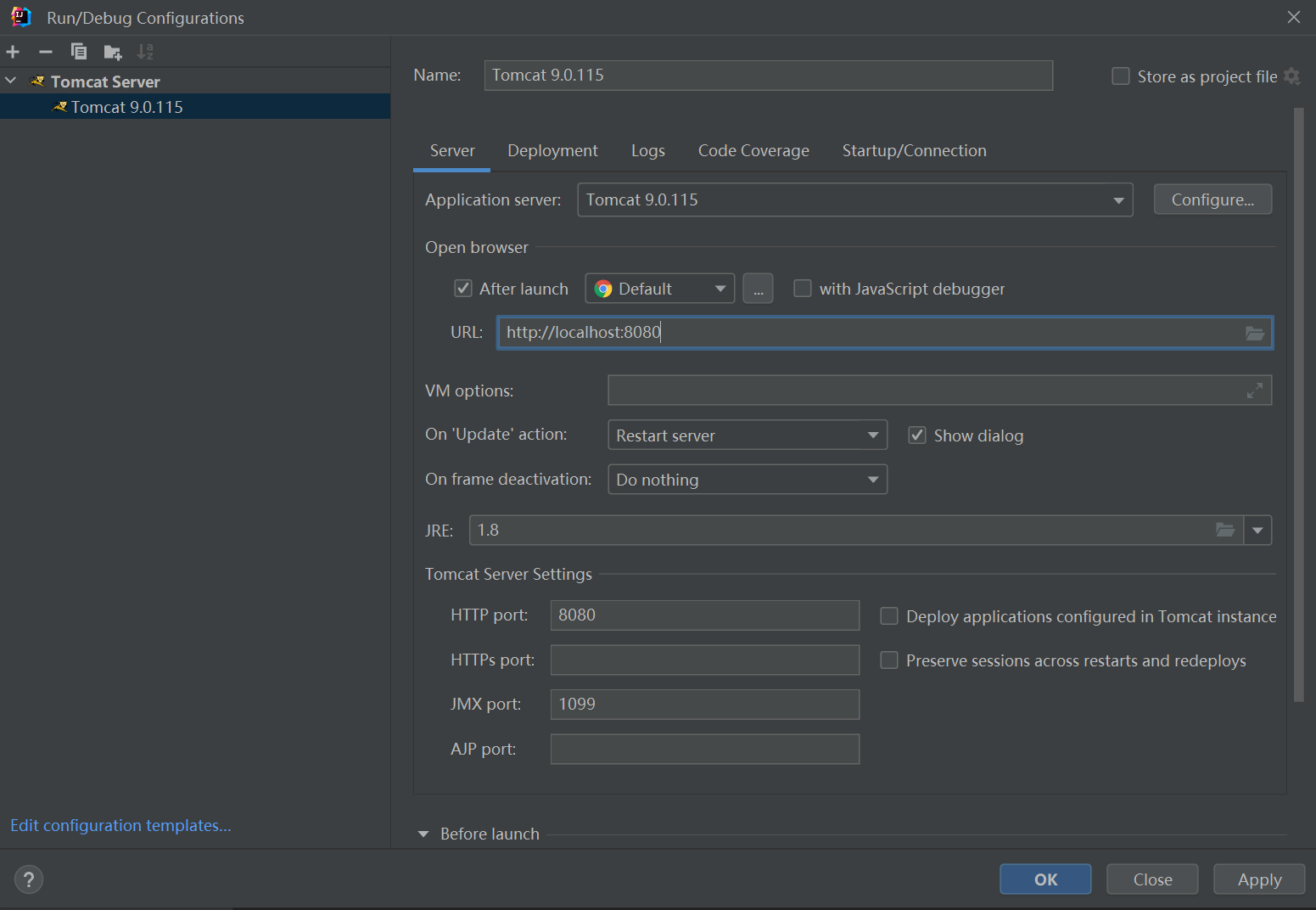Viewport: 1316px width, 910px height.
Task: Click the Store as project file gear icon
Action: [x=1292, y=76]
